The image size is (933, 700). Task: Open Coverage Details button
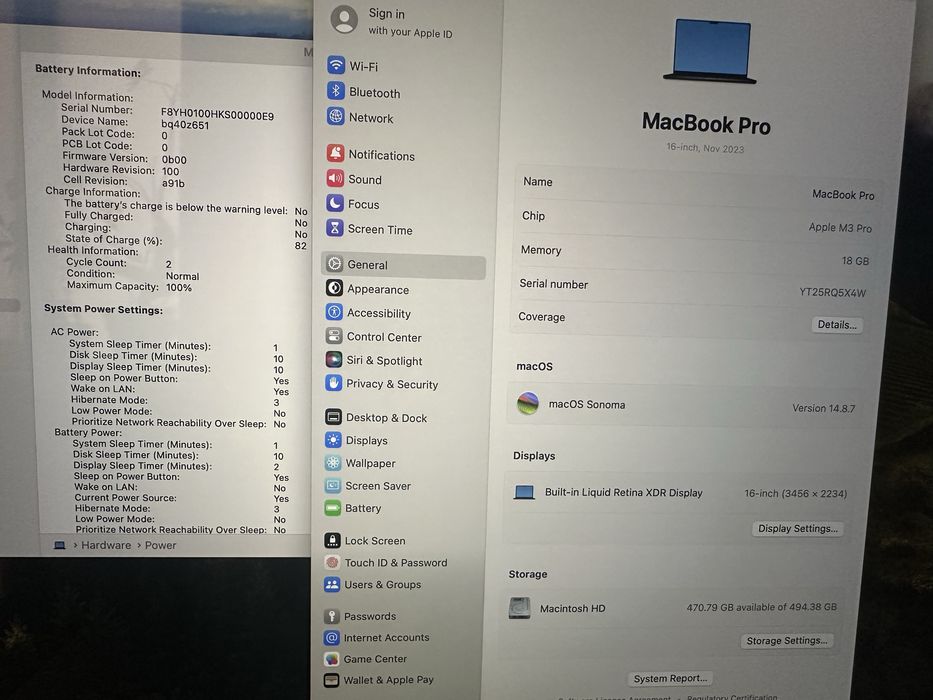click(x=837, y=324)
